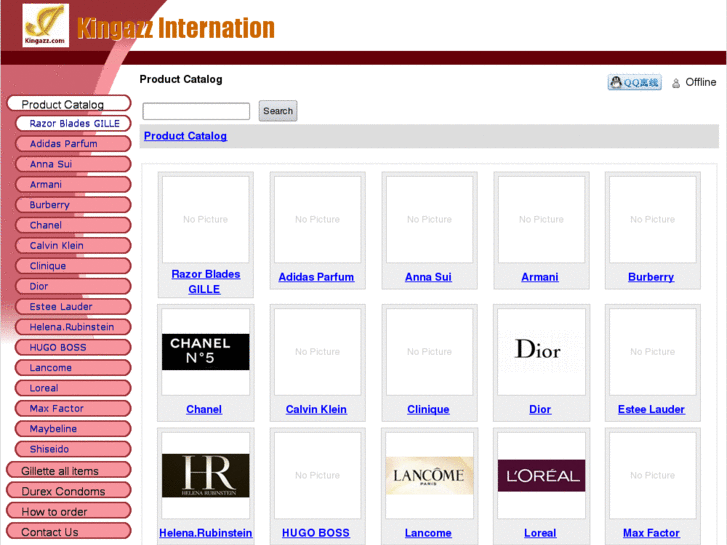Image resolution: width=727 pixels, height=545 pixels.
Task: Select Product Catalog in the sidebar menu
Action: click(x=69, y=103)
